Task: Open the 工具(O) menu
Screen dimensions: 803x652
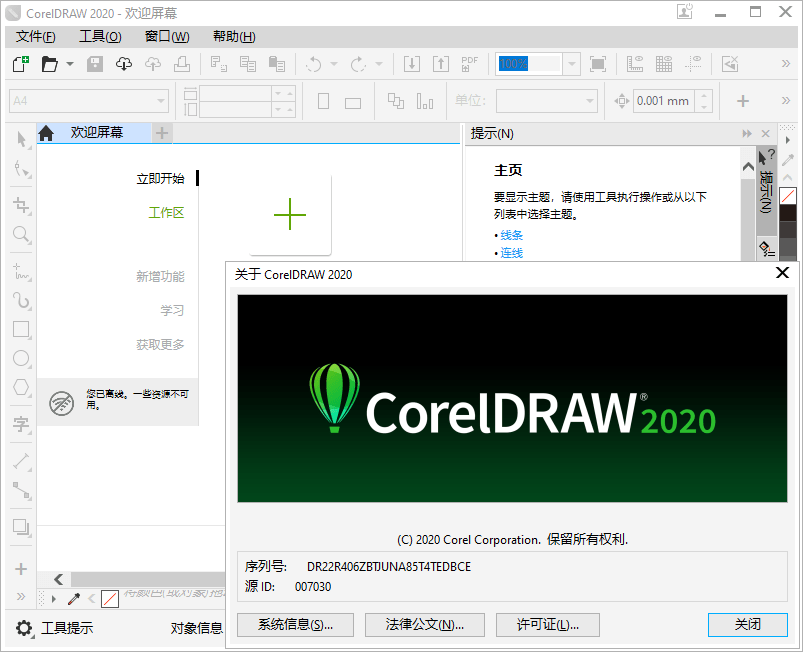Action: pyautogui.click(x=100, y=37)
